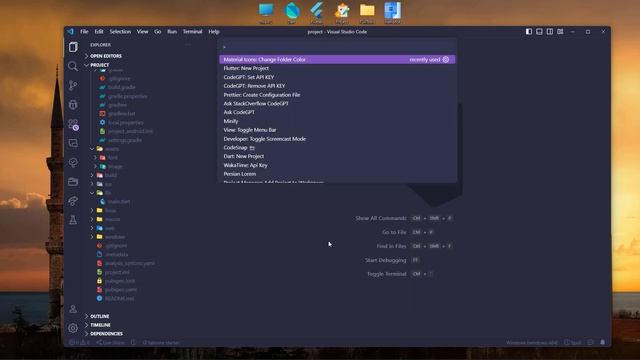Open the Search view in activity bar
The width and height of the screenshot is (640, 360).
[x=73, y=66]
